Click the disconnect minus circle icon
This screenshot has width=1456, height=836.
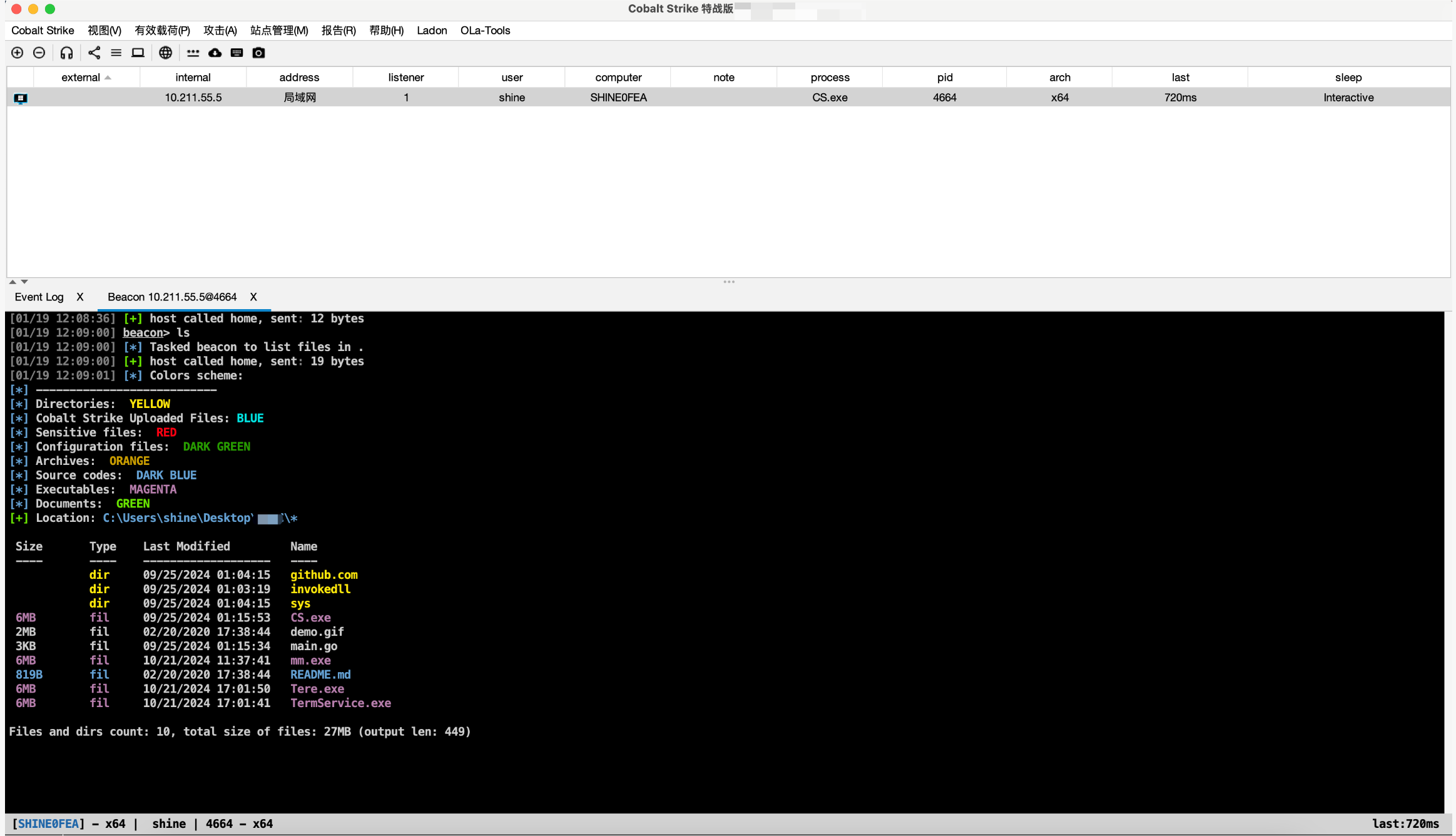(x=39, y=53)
